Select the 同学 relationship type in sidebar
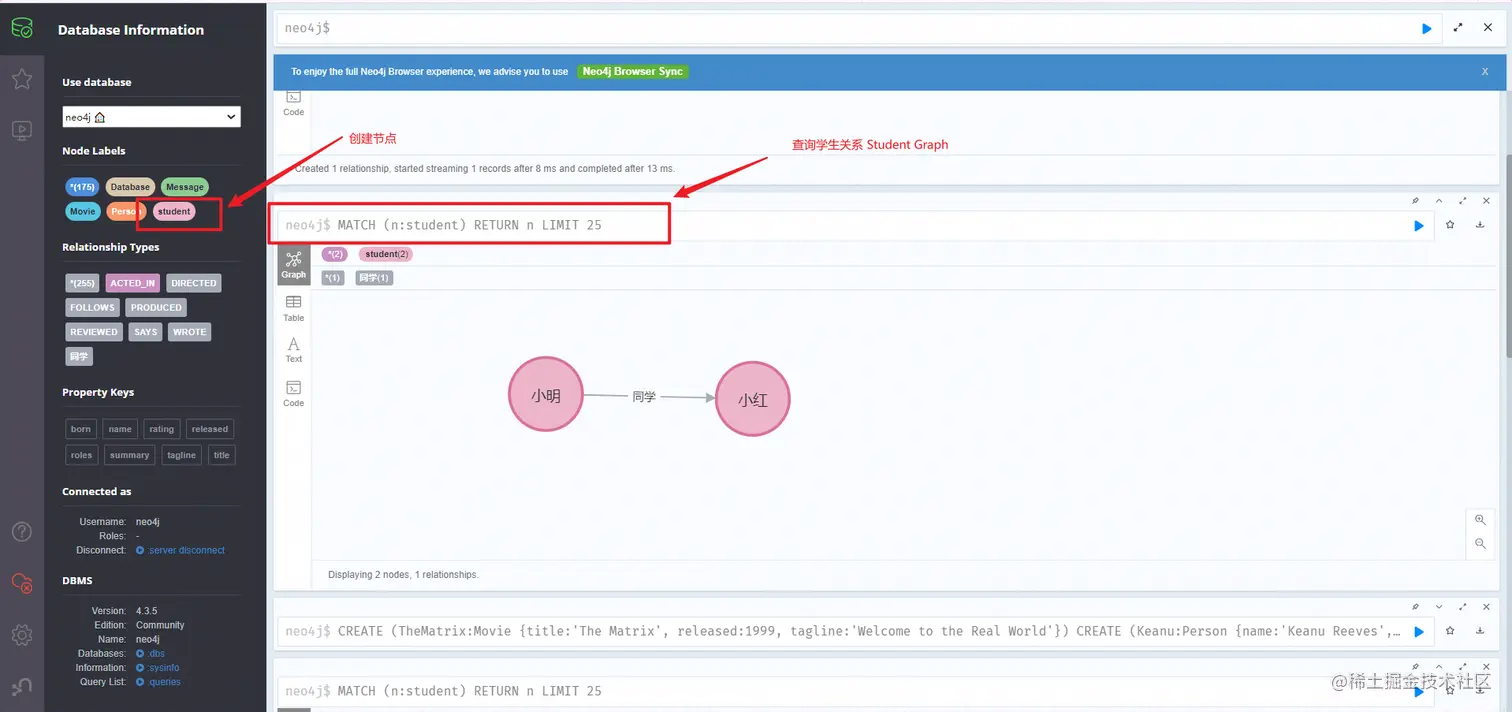 79,356
